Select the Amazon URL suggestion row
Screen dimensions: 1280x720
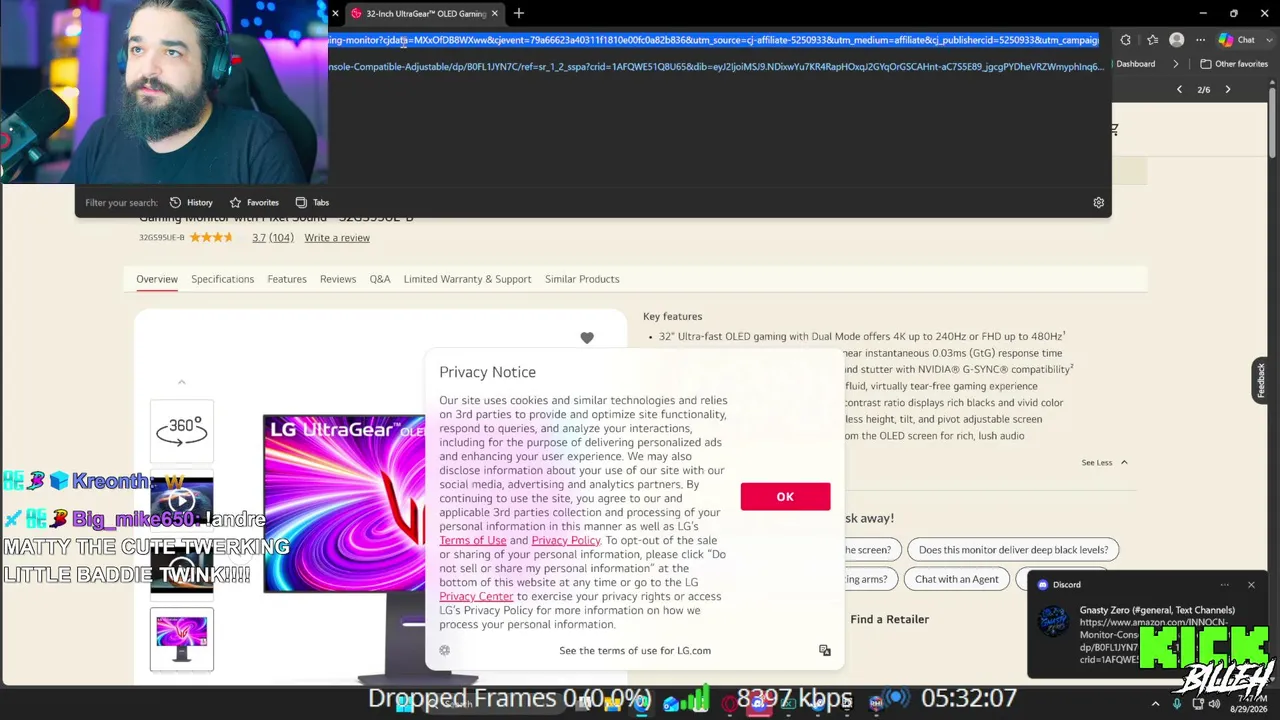click(717, 67)
